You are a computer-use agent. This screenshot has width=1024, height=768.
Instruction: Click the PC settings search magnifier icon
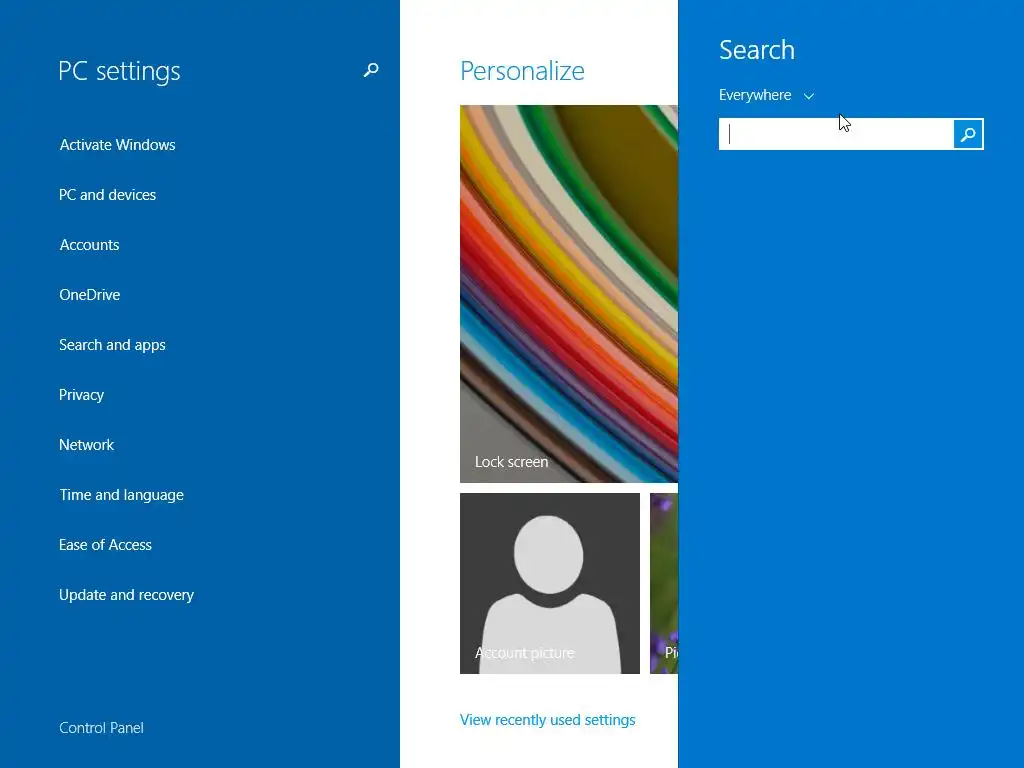coord(371,70)
